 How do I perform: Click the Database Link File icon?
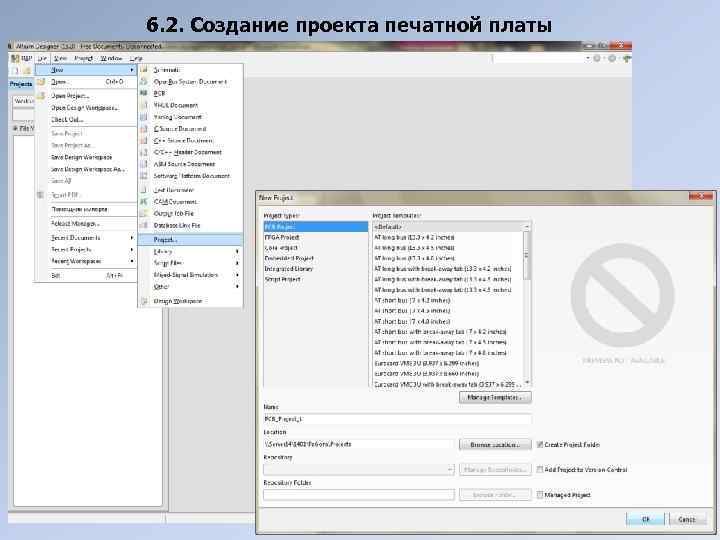(144, 225)
